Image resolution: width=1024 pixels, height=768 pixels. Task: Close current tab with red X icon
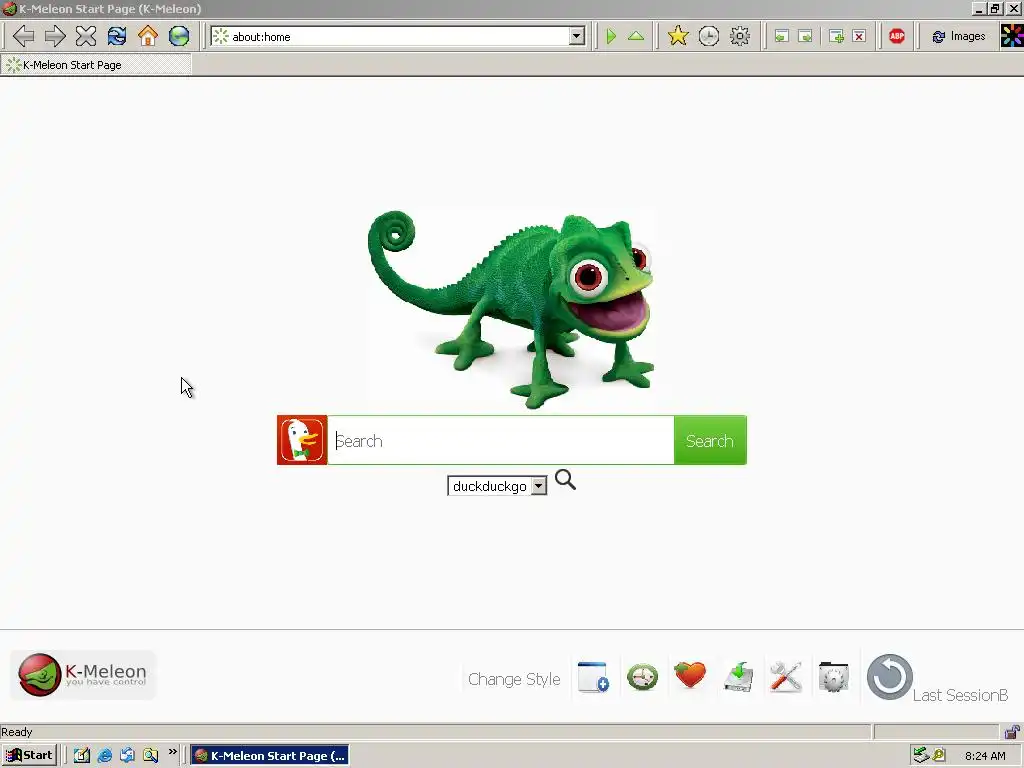click(x=860, y=37)
